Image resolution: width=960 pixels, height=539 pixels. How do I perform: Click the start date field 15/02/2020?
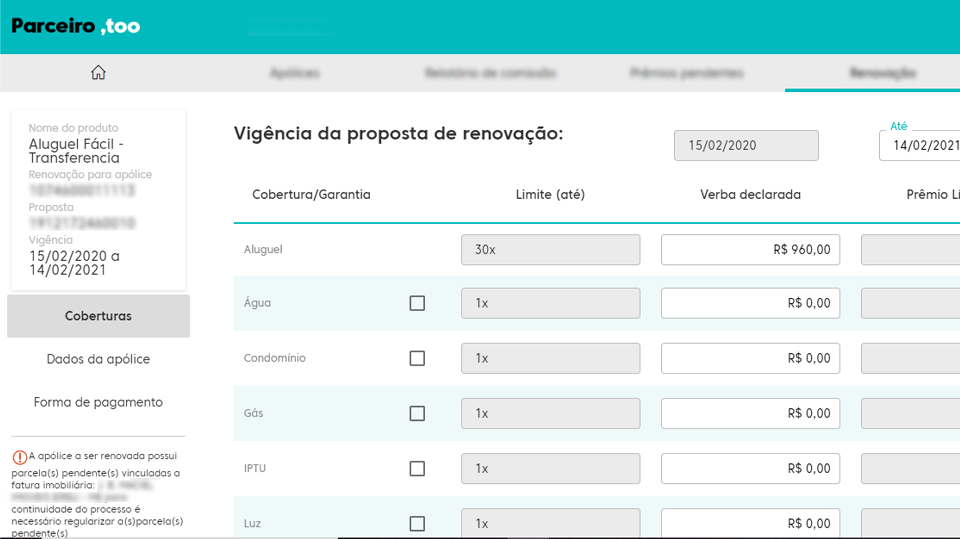(746, 146)
